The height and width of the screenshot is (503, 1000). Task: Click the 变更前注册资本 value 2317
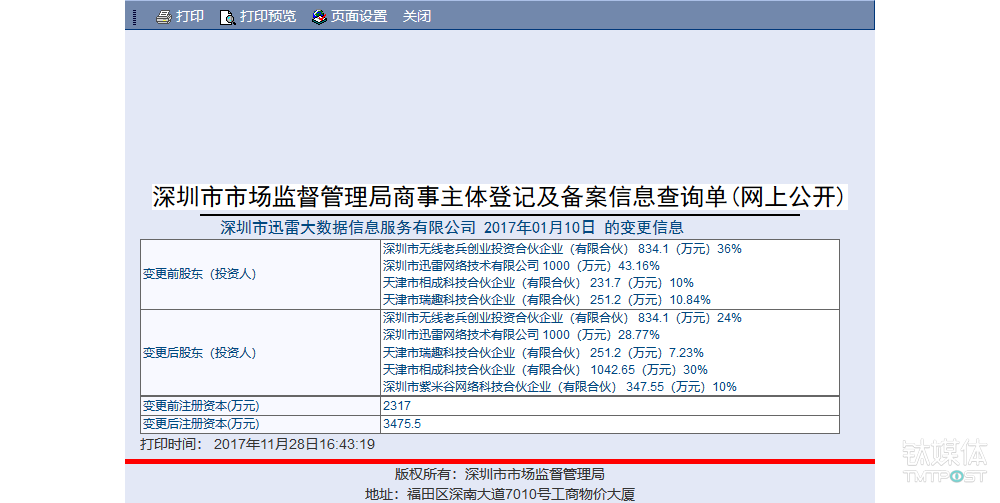(397, 406)
